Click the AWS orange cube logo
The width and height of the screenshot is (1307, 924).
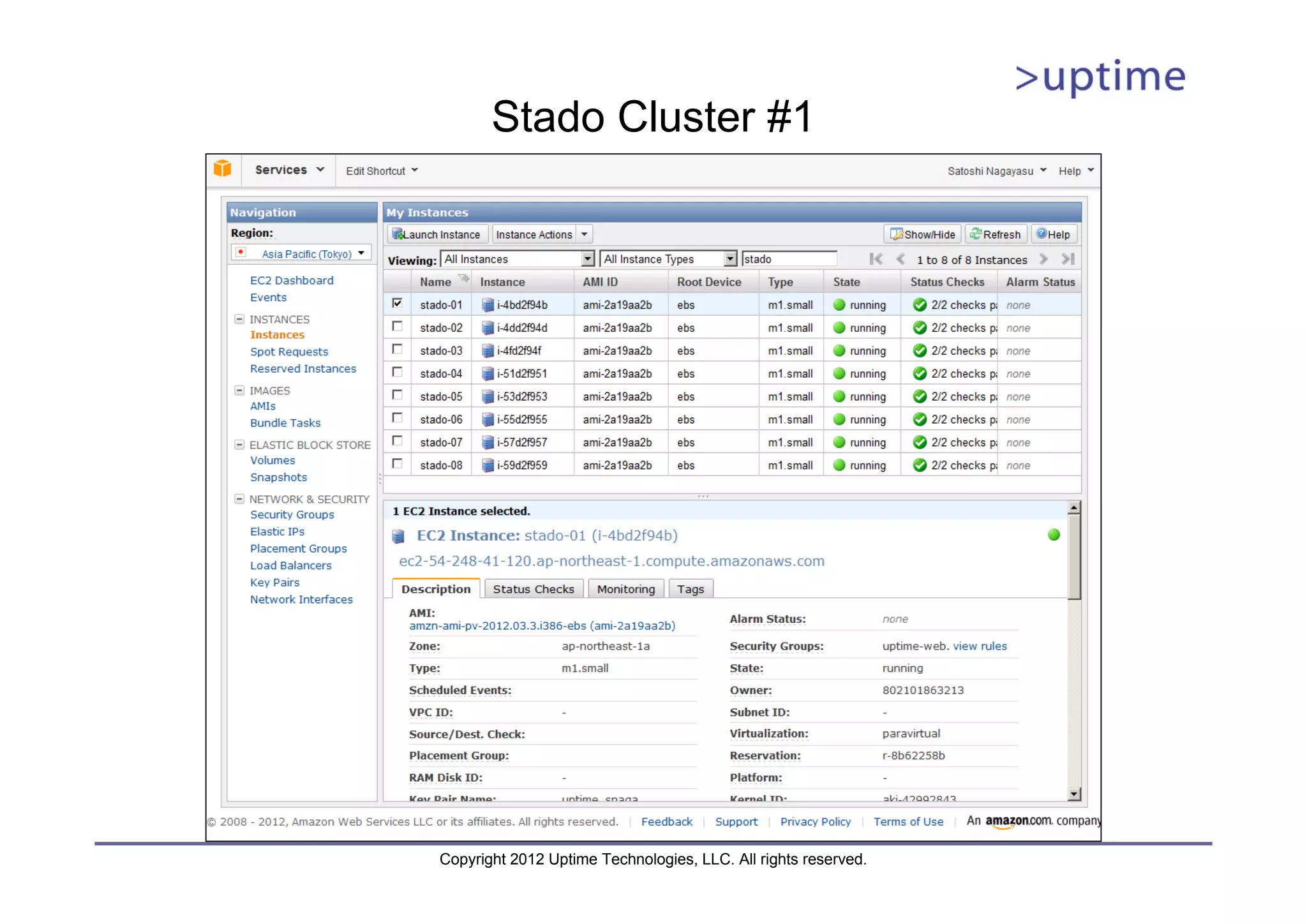(x=222, y=168)
